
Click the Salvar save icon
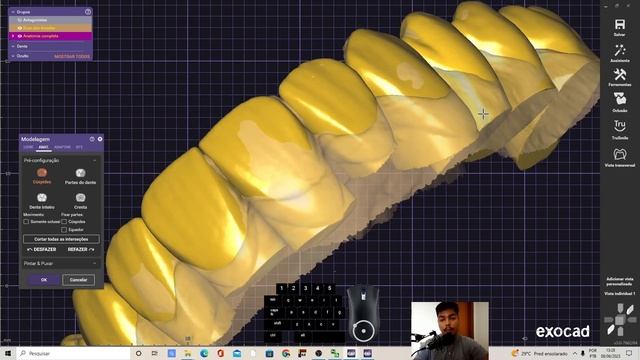[x=620, y=24]
